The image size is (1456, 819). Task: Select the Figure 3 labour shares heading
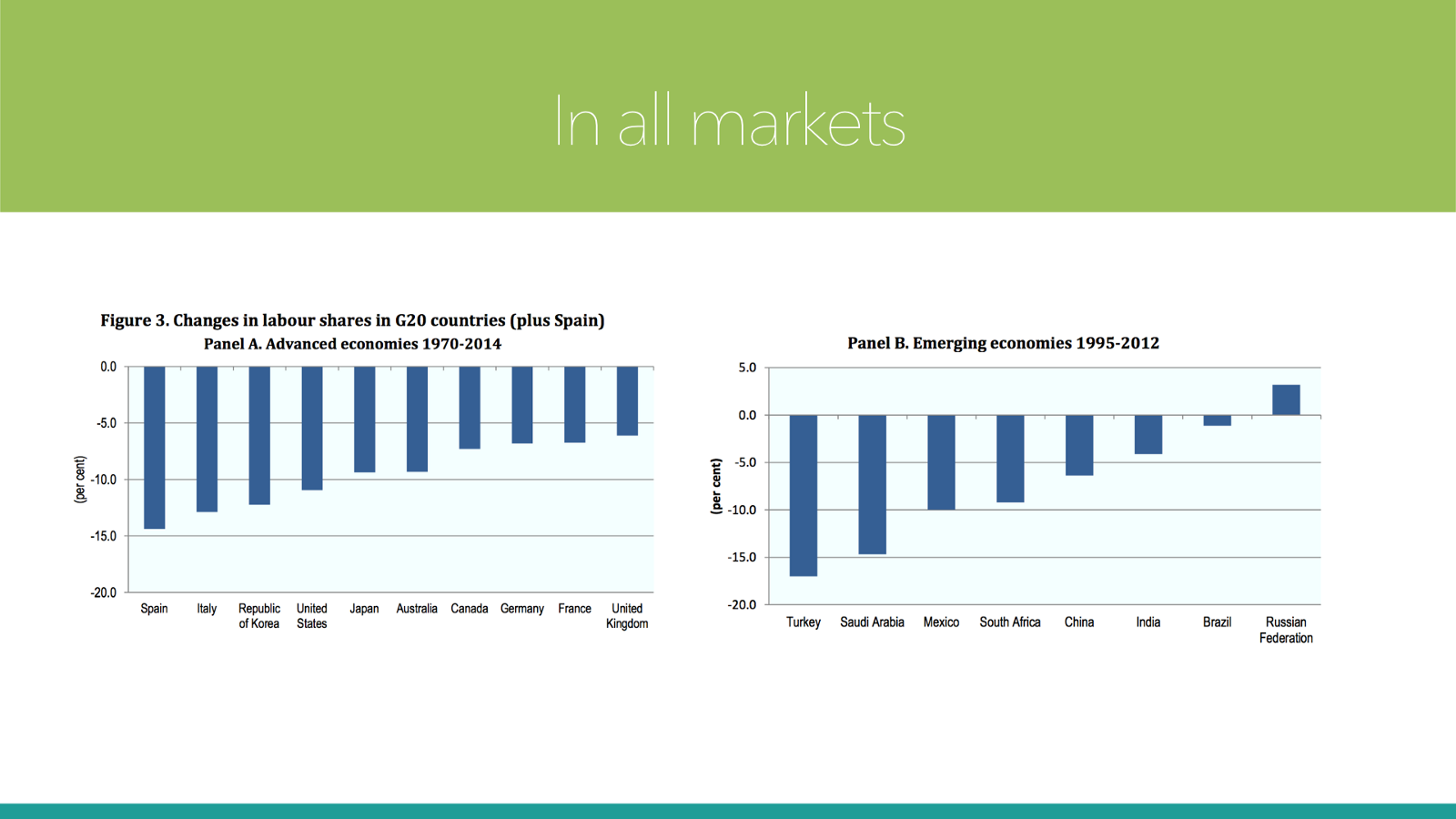352,320
